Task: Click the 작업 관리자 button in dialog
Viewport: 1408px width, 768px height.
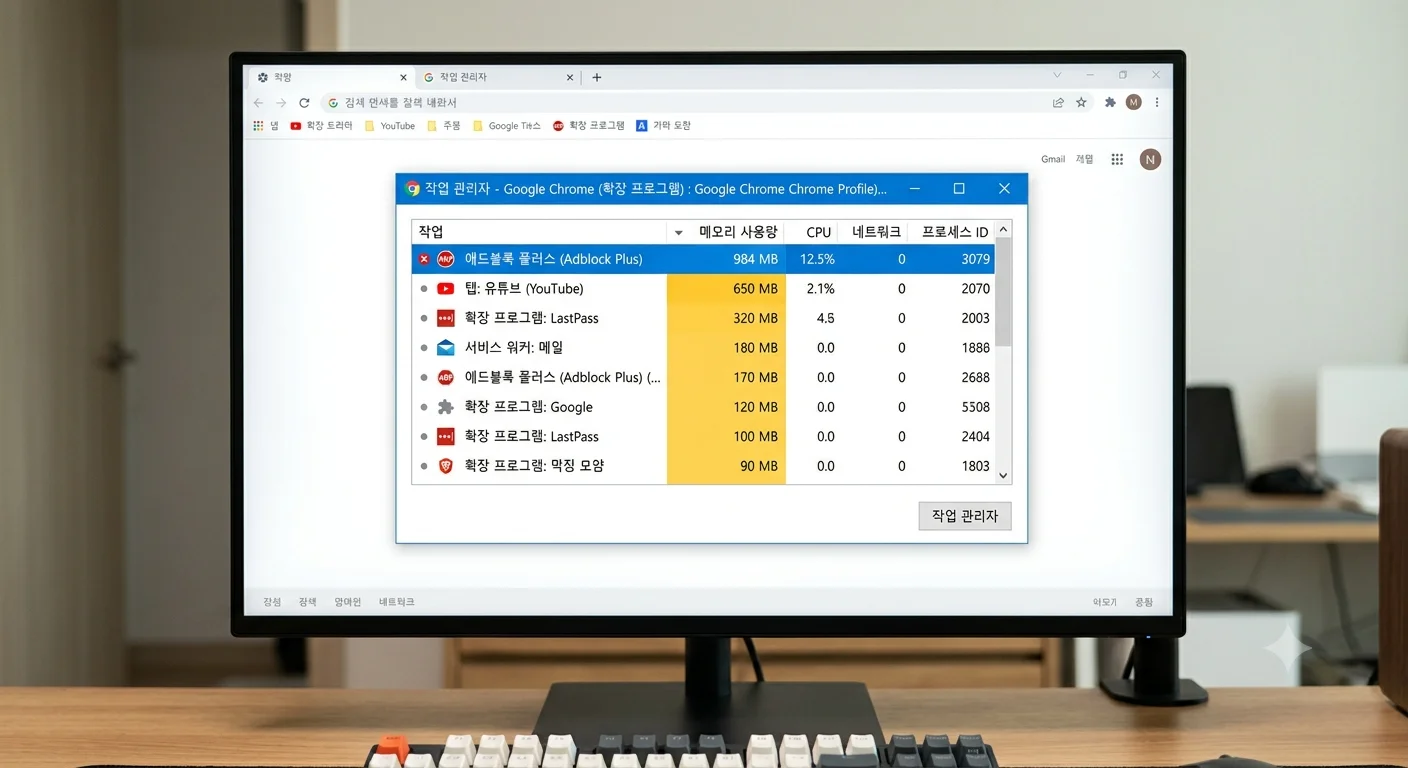Action: tap(965, 516)
